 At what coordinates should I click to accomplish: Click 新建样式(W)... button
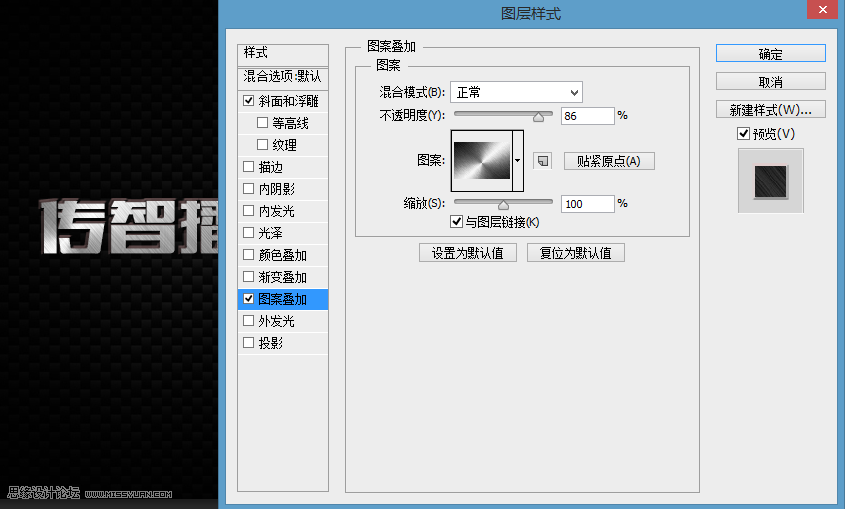pos(771,109)
